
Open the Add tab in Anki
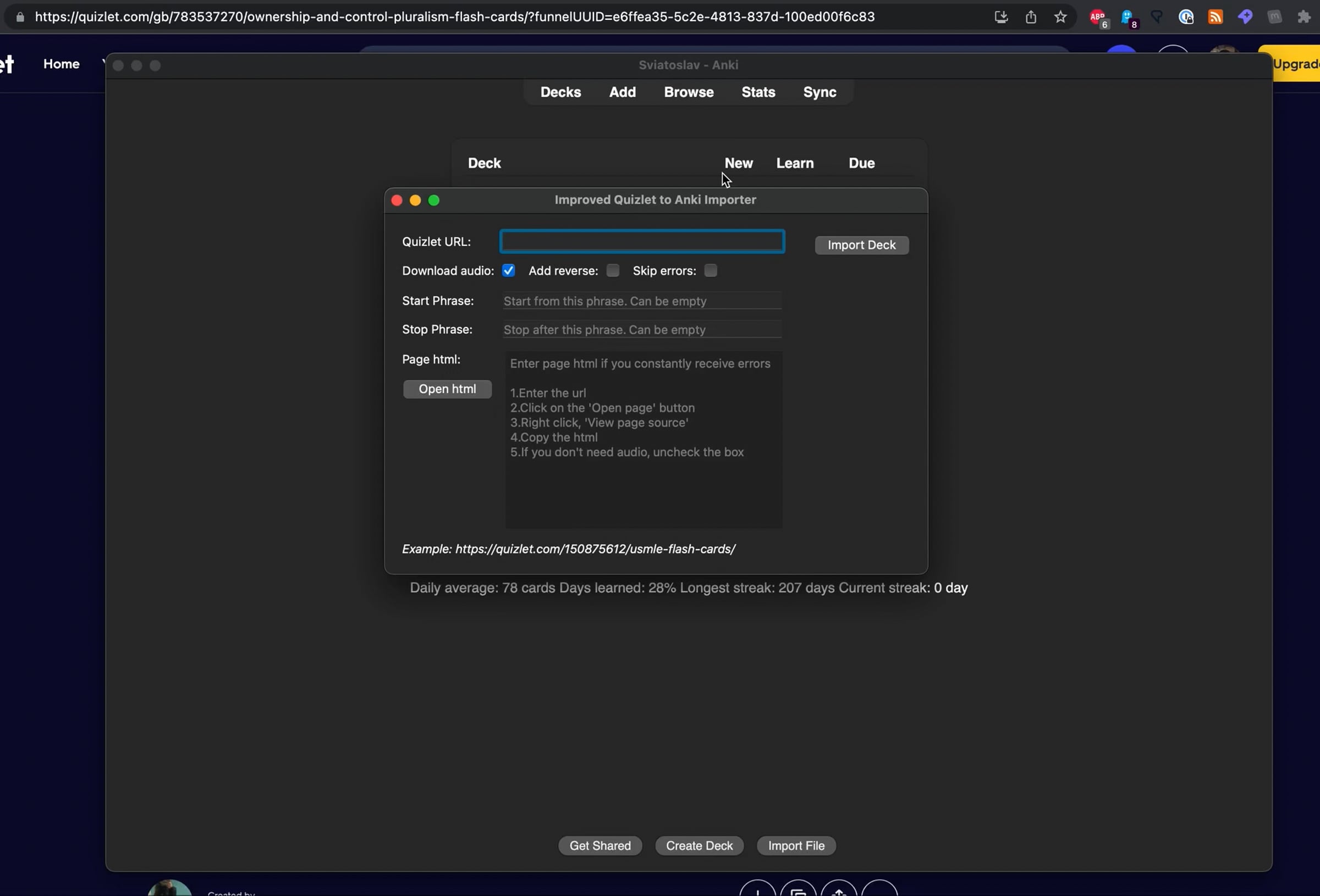(x=623, y=92)
